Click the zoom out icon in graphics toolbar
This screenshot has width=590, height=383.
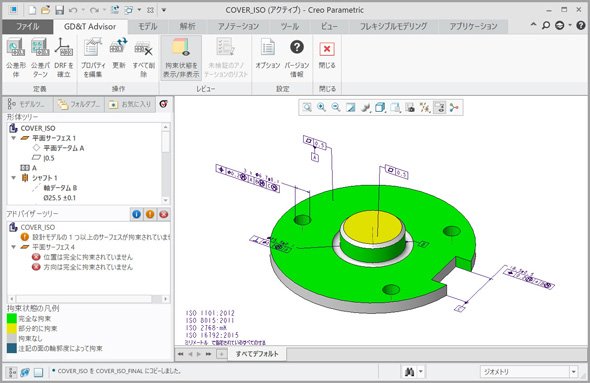tap(336, 108)
